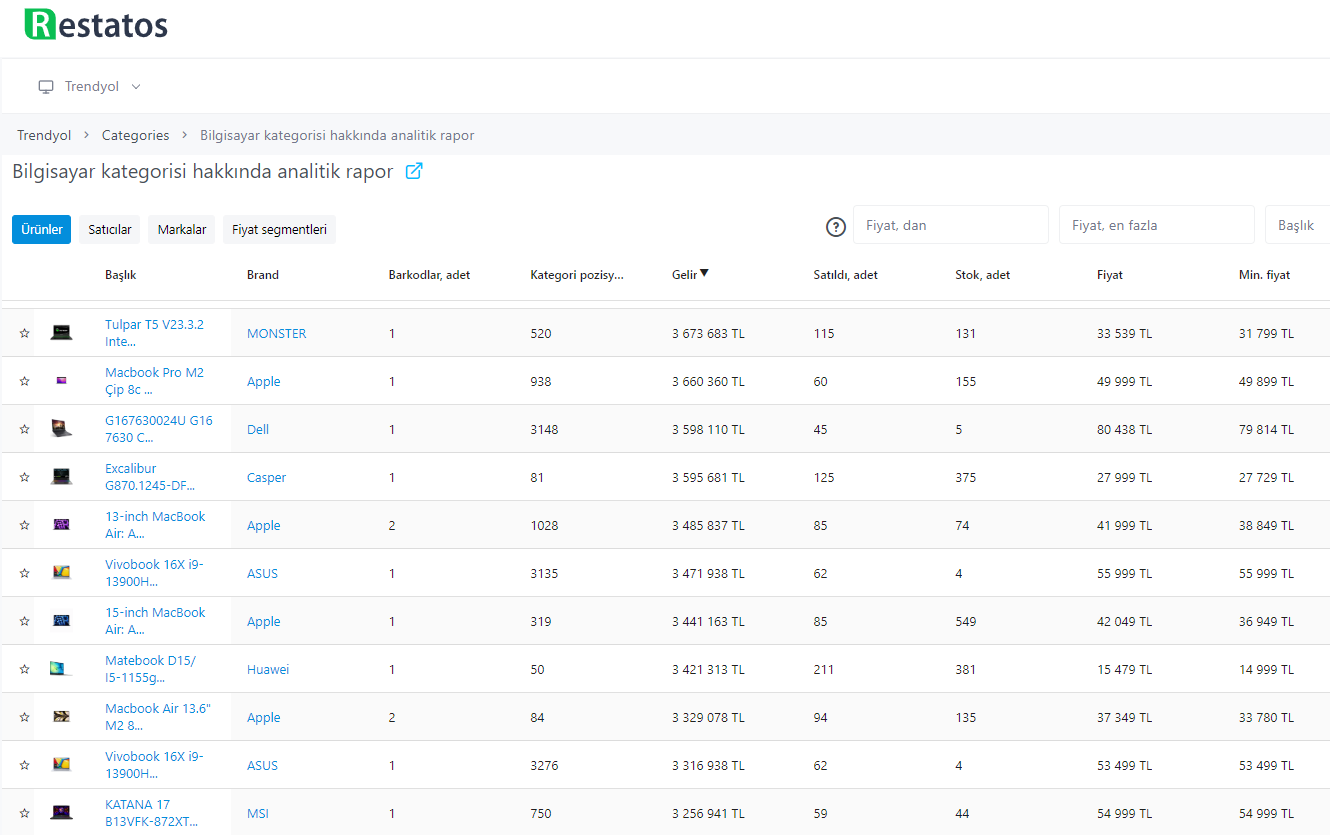
Task: Open thumbnail of Macbook Pro M2
Action: (x=62, y=380)
